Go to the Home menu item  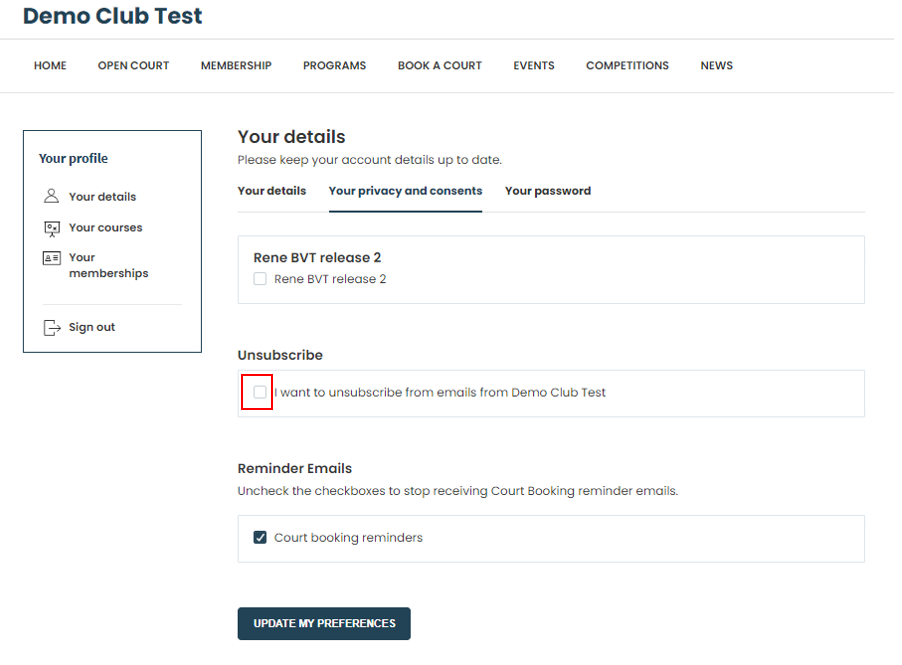(50, 66)
